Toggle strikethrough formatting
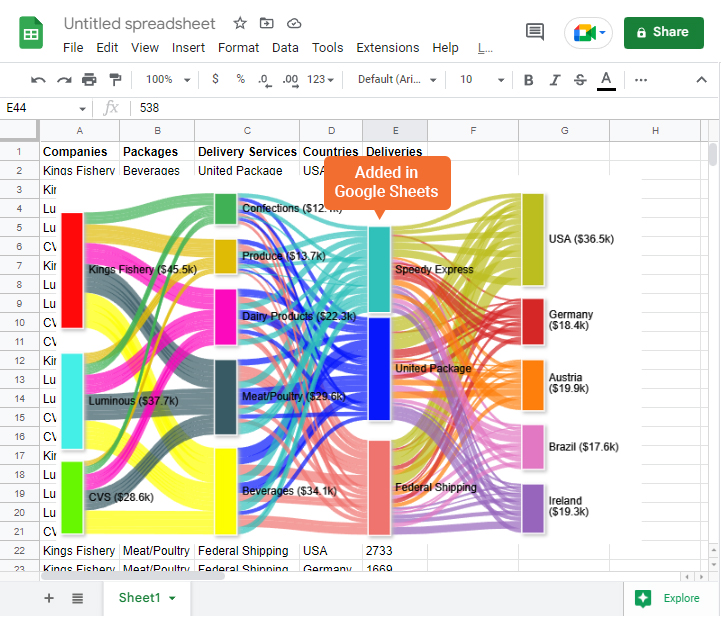This screenshot has width=721, height=630. click(580, 80)
